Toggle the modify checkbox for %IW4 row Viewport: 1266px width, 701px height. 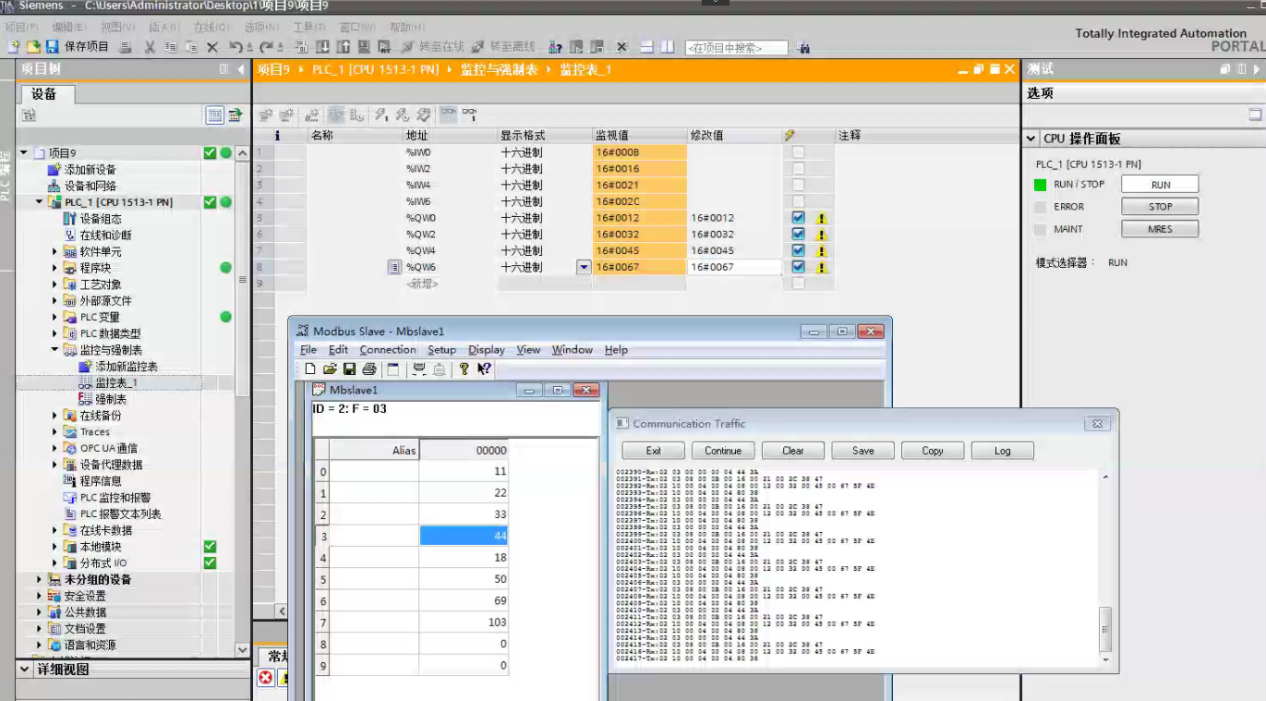click(798, 185)
